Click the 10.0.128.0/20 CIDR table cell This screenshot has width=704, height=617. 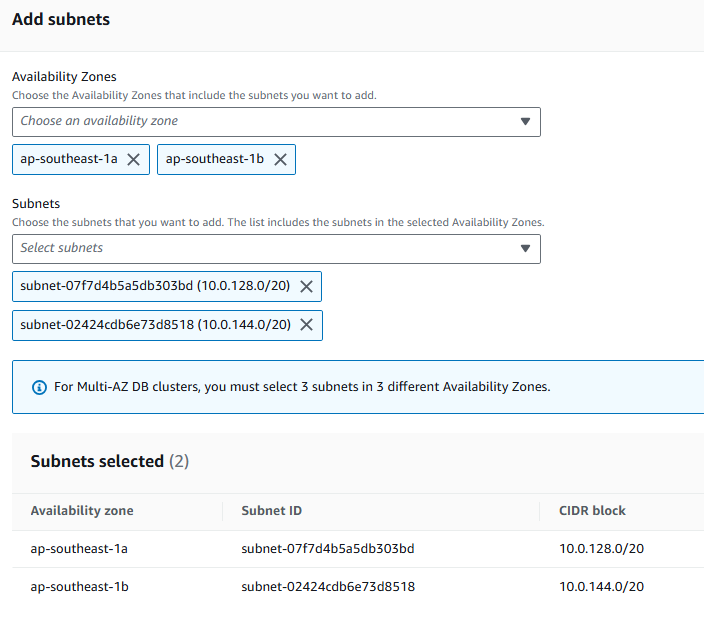click(x=601, y=549)
